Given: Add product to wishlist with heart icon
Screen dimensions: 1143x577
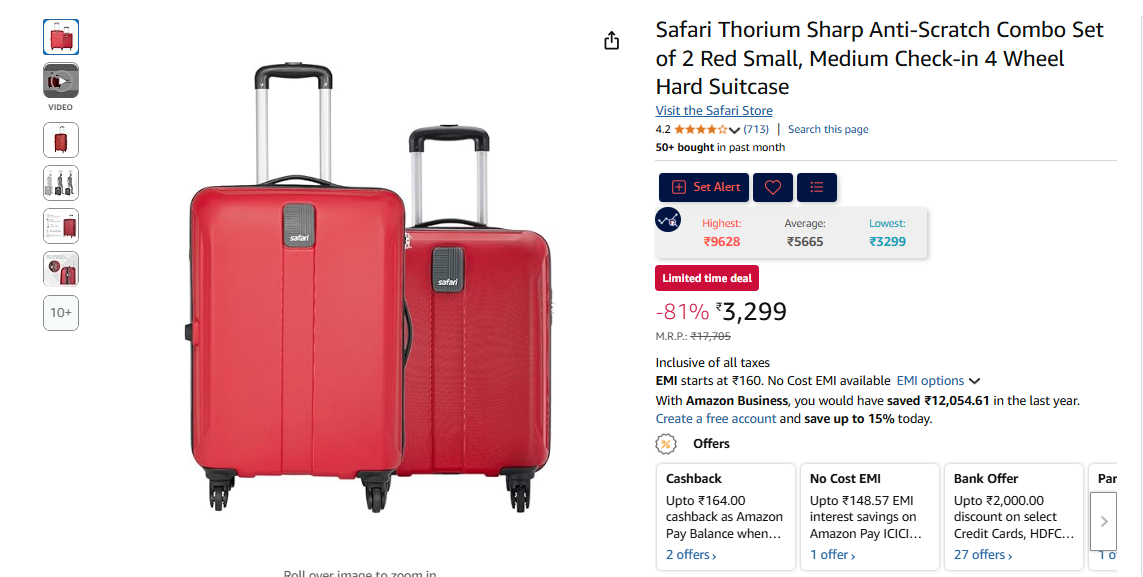Looking at the screenshot, I should (x=773, y=187).
